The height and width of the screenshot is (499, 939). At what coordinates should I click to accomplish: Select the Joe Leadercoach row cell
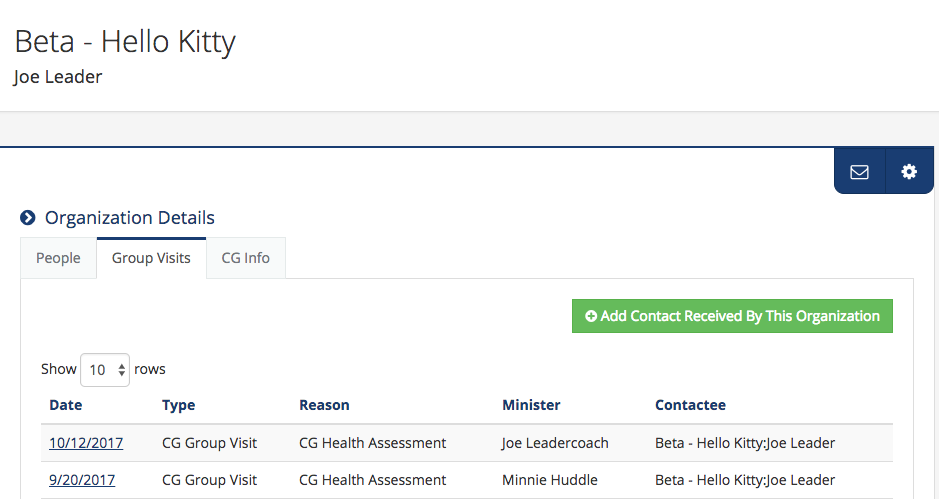(x=555, y=443)
